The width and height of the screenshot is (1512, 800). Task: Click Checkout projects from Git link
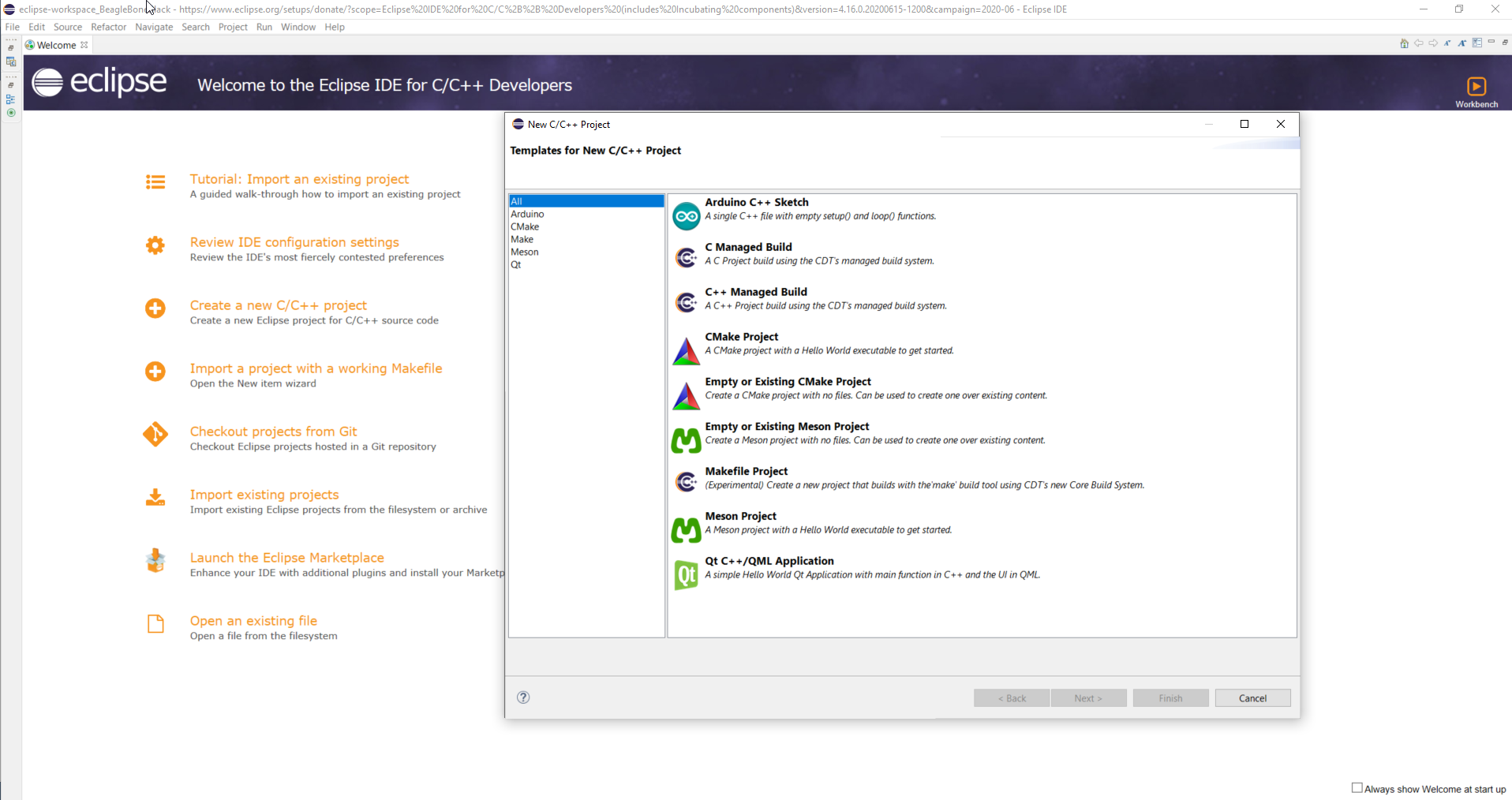point(273,432)
